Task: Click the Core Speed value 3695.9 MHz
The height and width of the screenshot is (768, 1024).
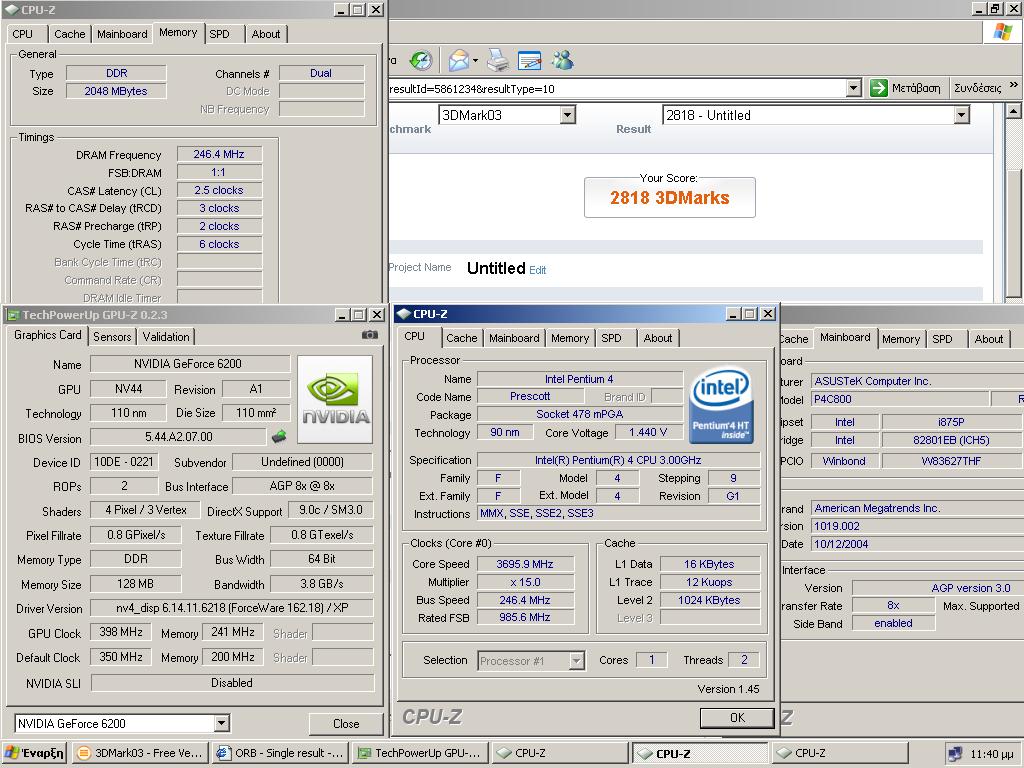Action: 525,564
